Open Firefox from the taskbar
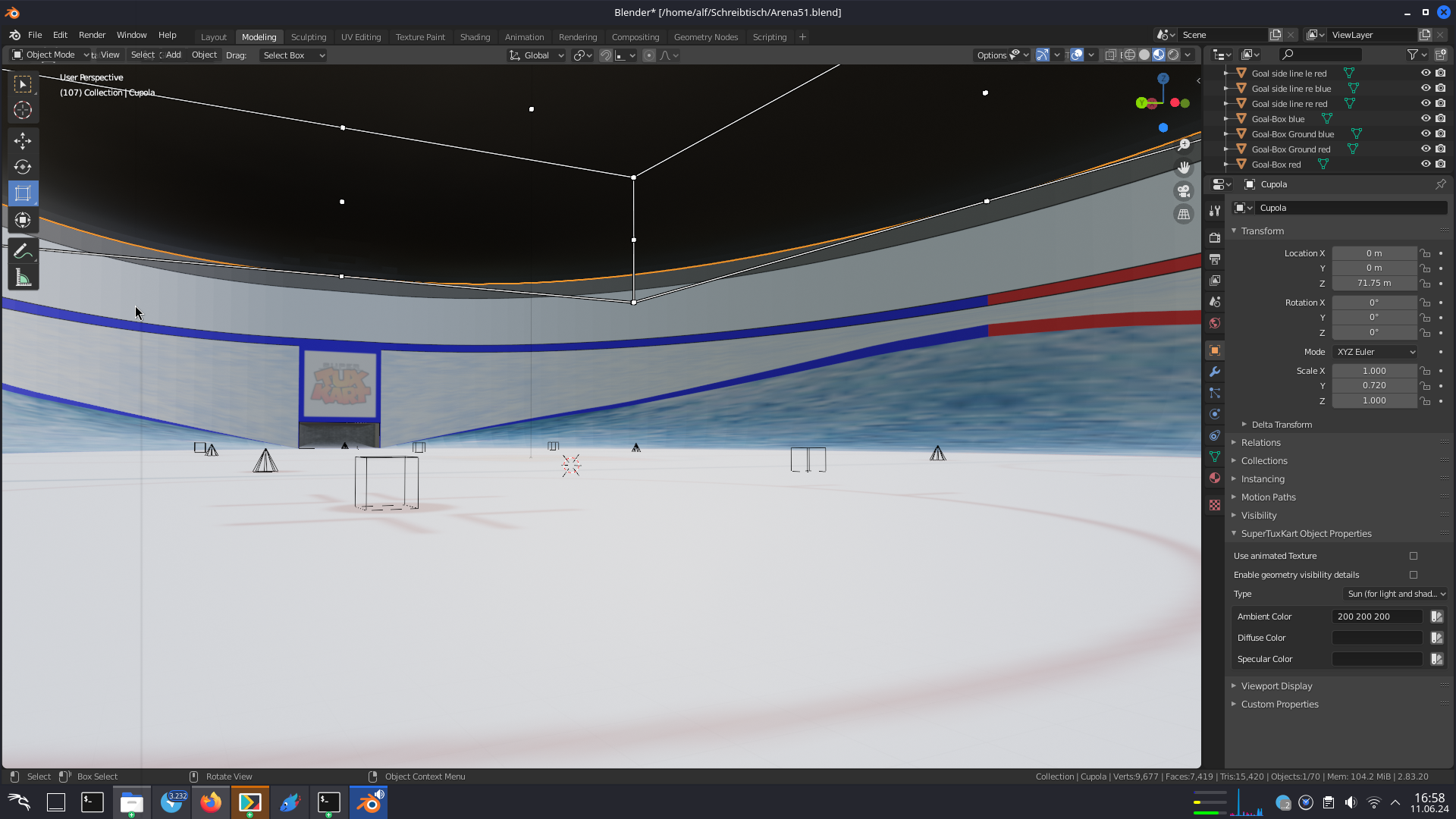This screenshot has width=1456, height=819. [x=211, y=802]
